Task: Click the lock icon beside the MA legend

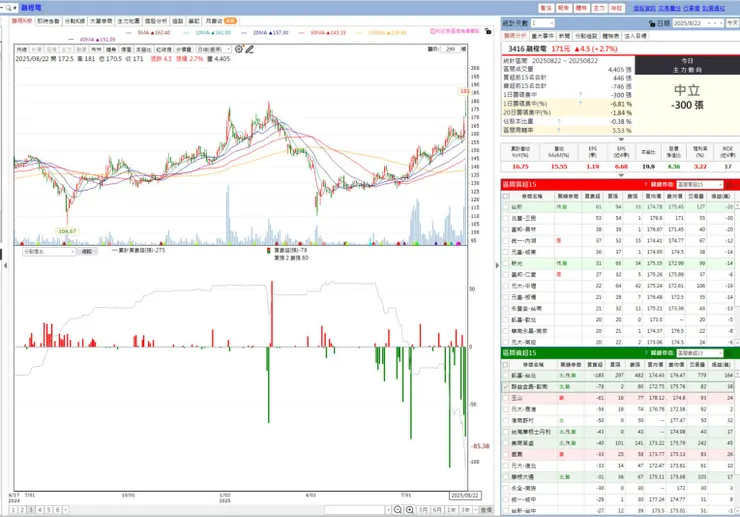Action: click(x=488, y=31)
